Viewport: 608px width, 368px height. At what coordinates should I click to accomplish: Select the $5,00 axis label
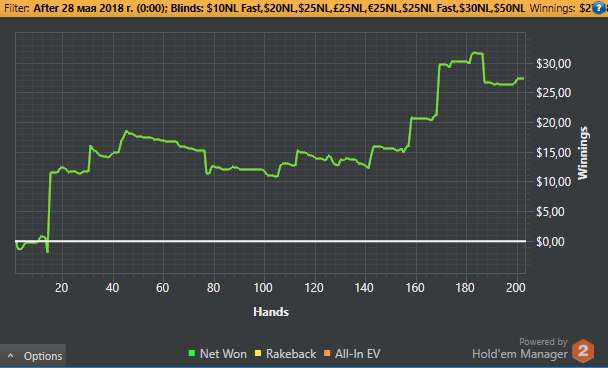[550, 212]
